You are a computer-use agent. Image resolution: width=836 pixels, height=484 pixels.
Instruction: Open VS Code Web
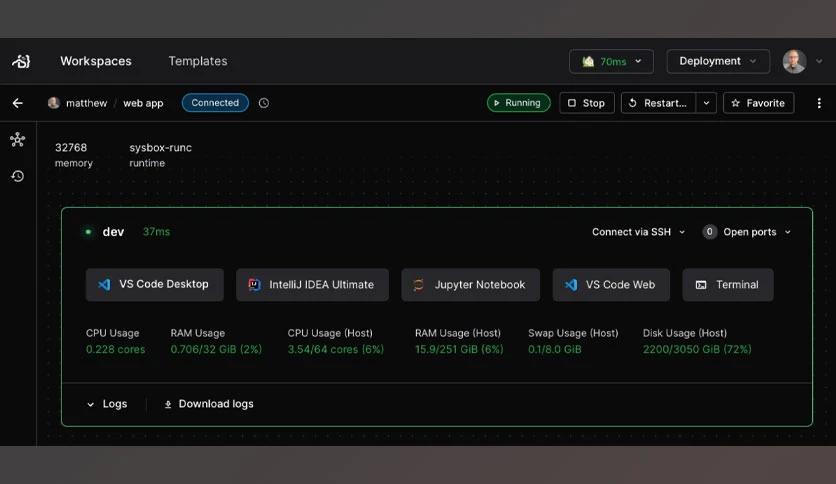point(610,285)
